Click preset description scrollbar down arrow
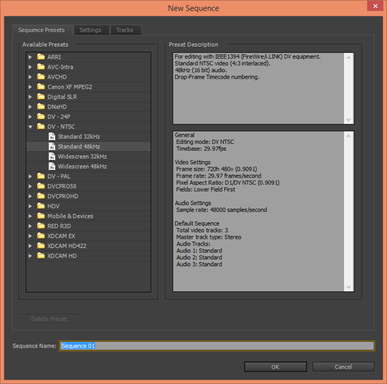 [x=349, y=119]
